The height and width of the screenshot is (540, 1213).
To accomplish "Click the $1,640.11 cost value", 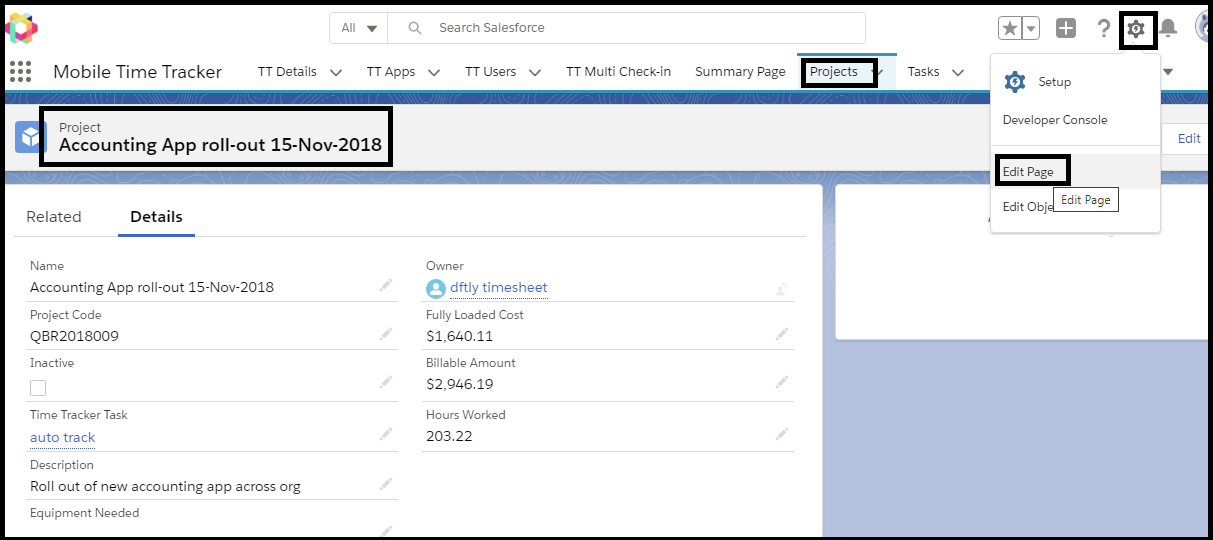I will tap(459, 336).
